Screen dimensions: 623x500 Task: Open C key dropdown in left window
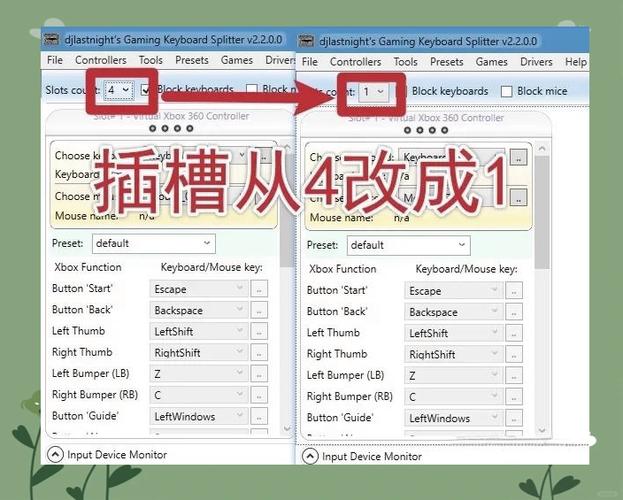[x=199, y=395]
